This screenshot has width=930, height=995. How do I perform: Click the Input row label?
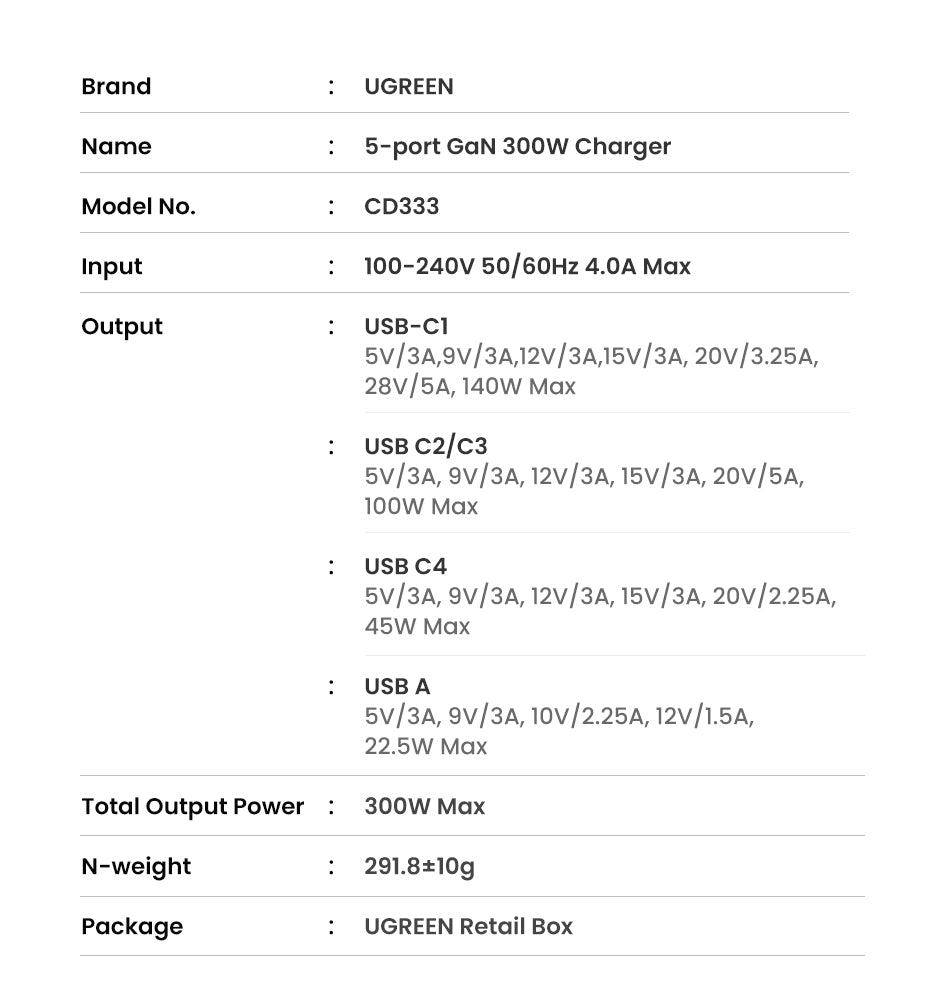(x=112, y=267)
